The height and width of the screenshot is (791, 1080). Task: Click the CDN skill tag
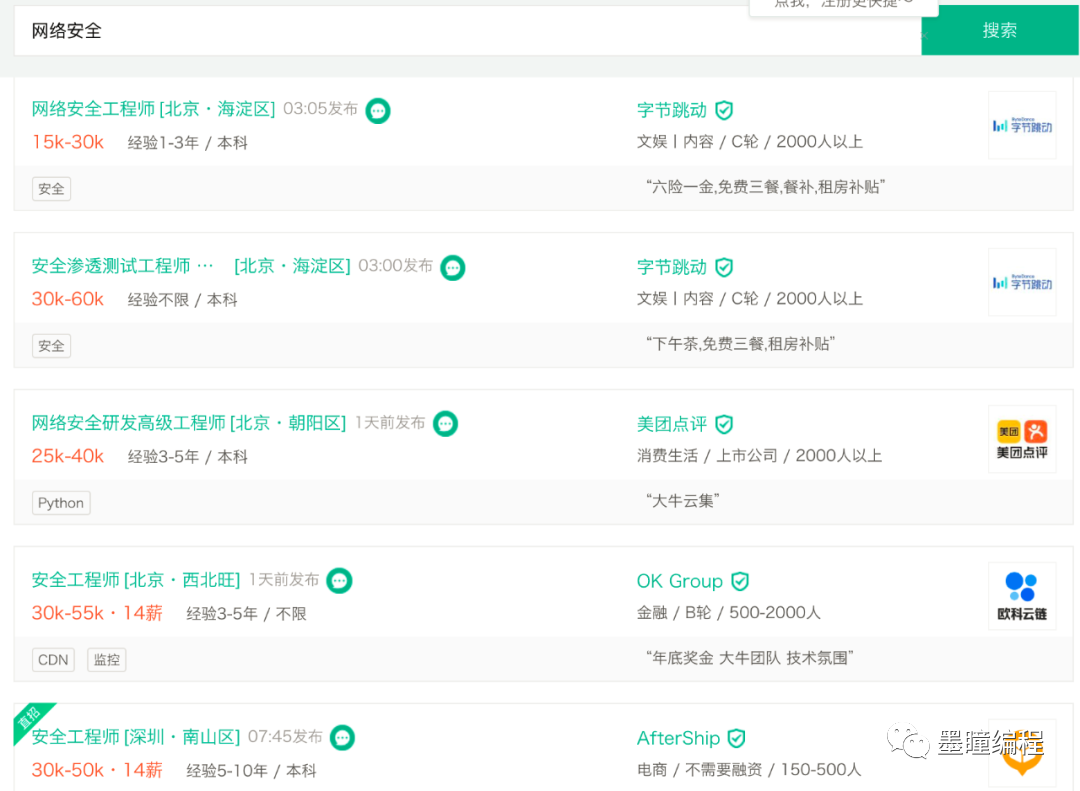[x=53, y=660]
